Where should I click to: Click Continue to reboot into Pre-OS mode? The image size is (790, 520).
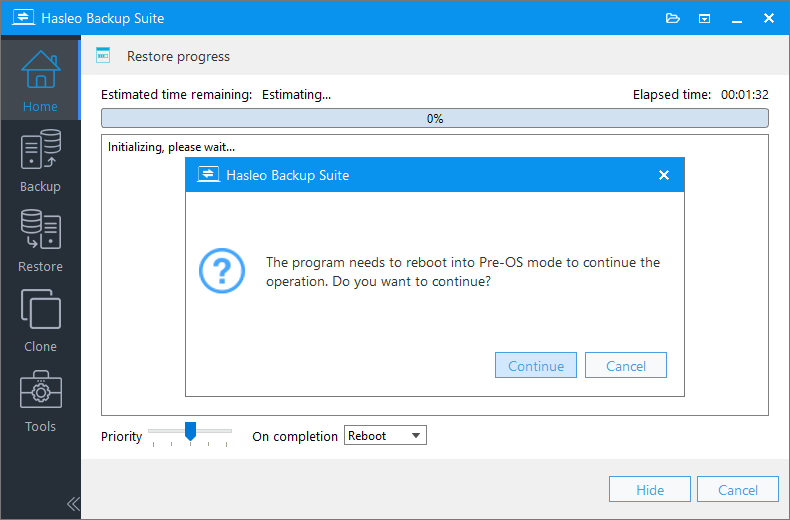[x=536, y=365]
